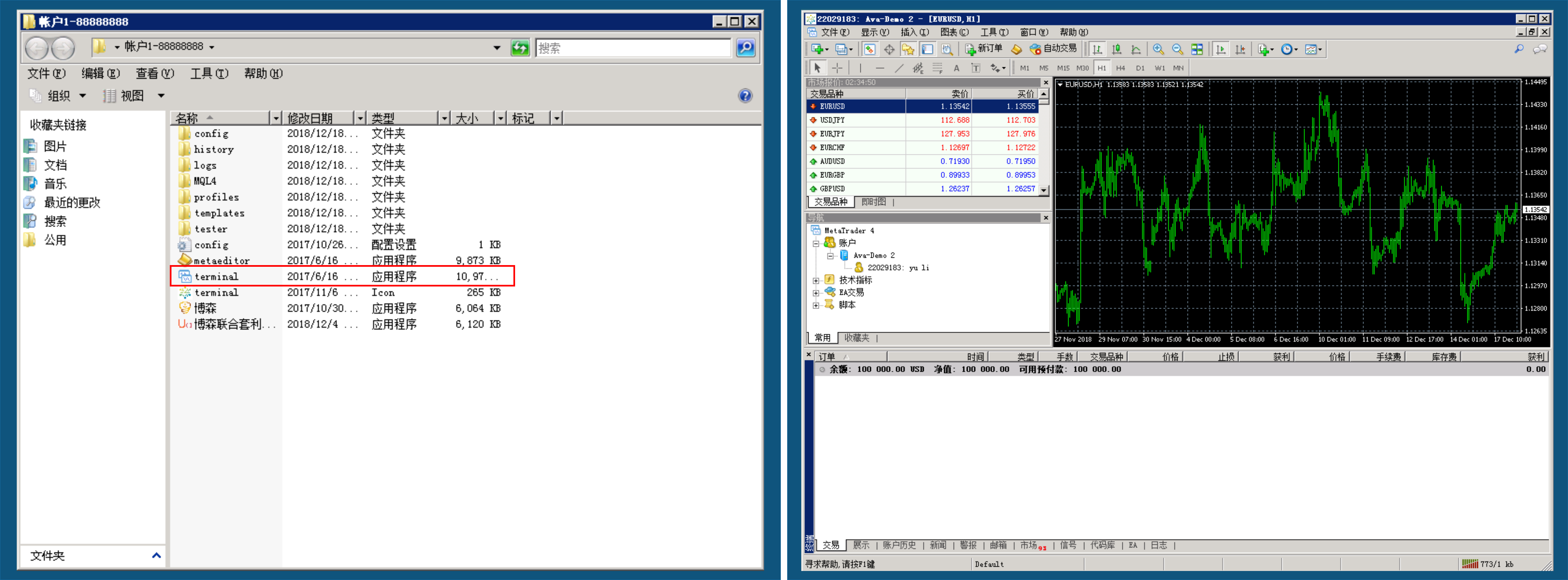Screen dimensions: 1568x580
Task: Expand the 脚本 tree node
Action: click(816, 306)
